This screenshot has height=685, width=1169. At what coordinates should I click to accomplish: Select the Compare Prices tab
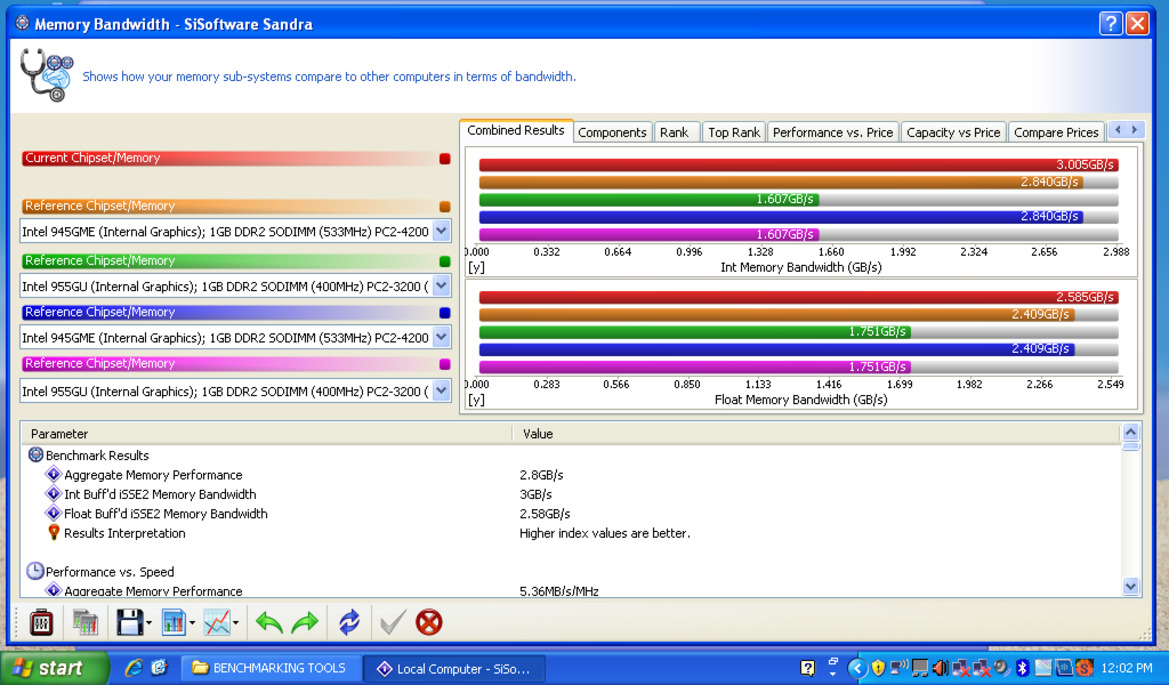[x=1056, y=132]
